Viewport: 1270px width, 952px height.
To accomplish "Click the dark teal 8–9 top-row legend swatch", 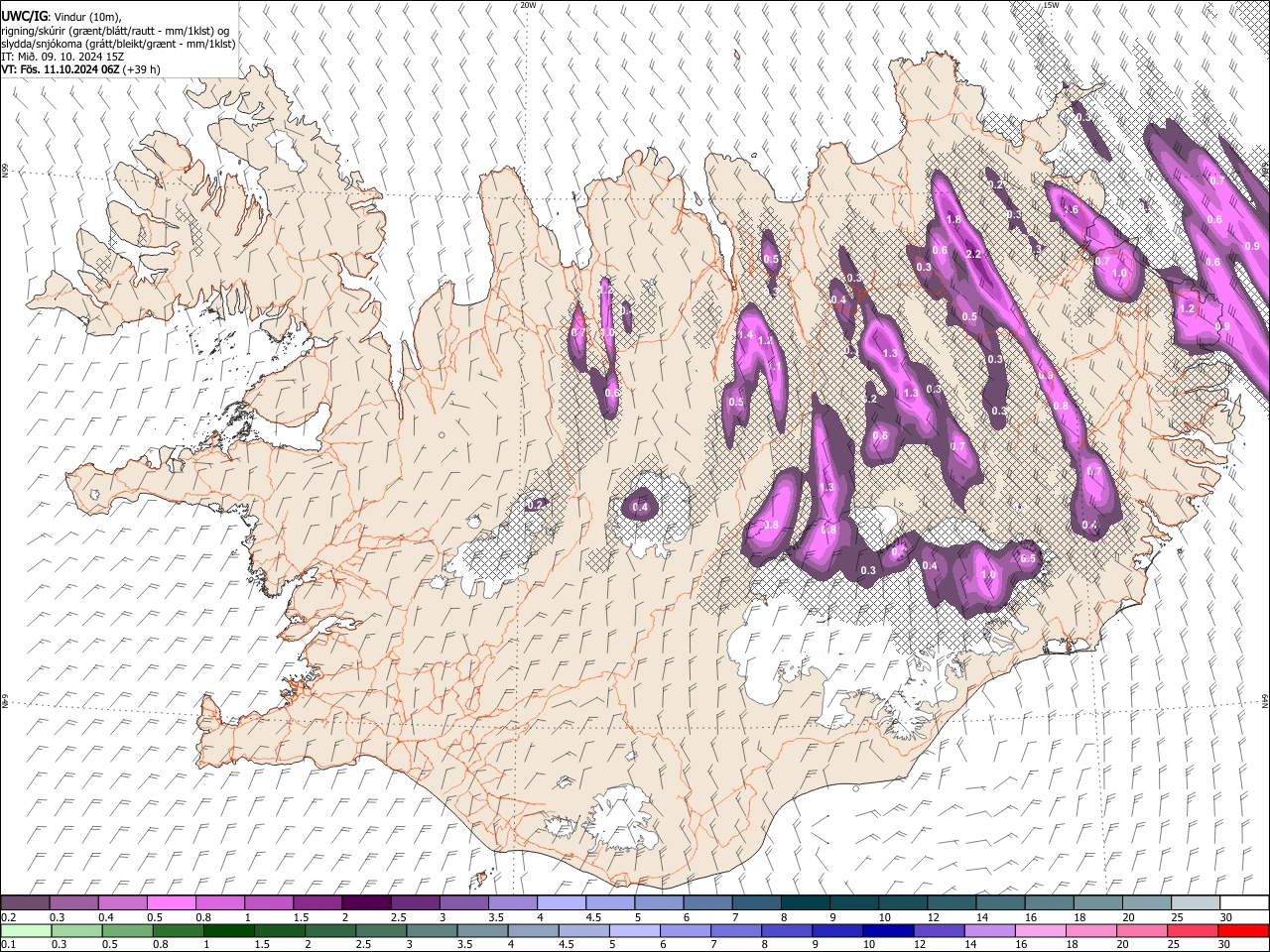I will click(805, 903).
